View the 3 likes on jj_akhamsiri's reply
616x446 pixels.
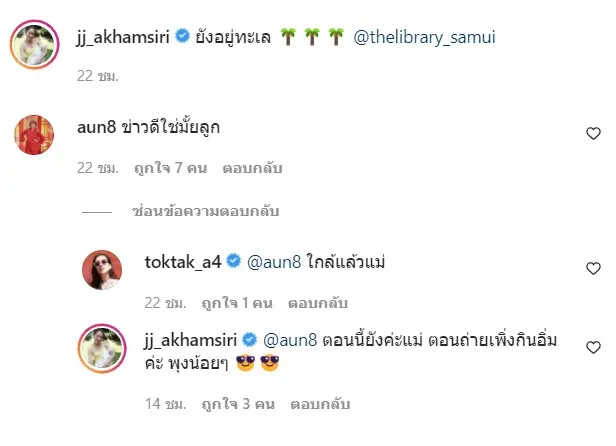(x=238, y=404)
